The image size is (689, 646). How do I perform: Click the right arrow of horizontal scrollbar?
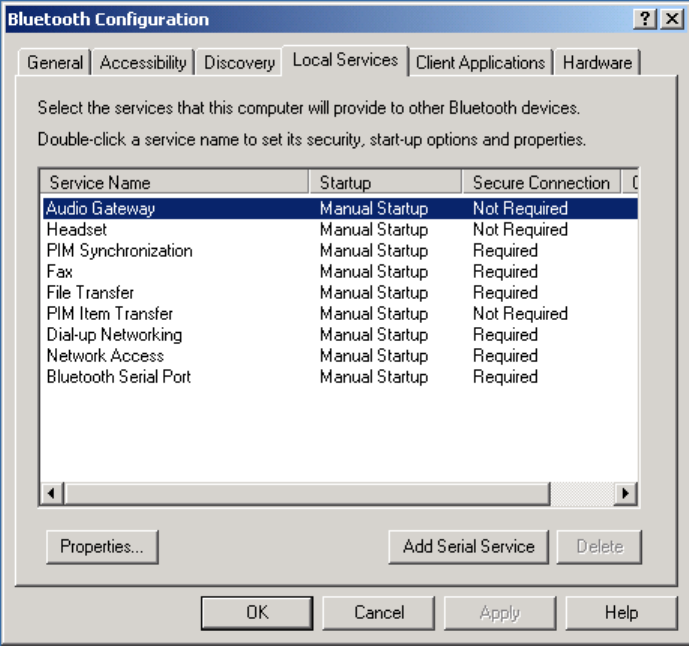tap(625, 494)
